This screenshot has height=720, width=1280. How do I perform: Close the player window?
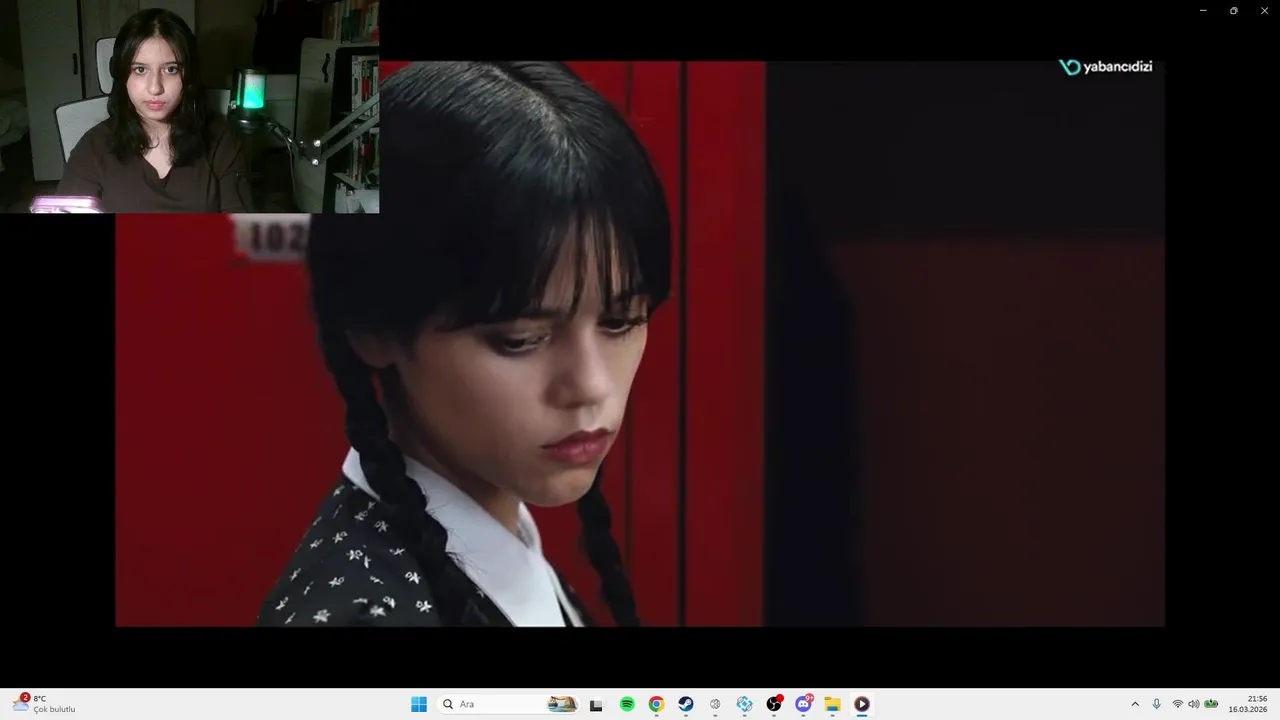[x=1264, y=10]
